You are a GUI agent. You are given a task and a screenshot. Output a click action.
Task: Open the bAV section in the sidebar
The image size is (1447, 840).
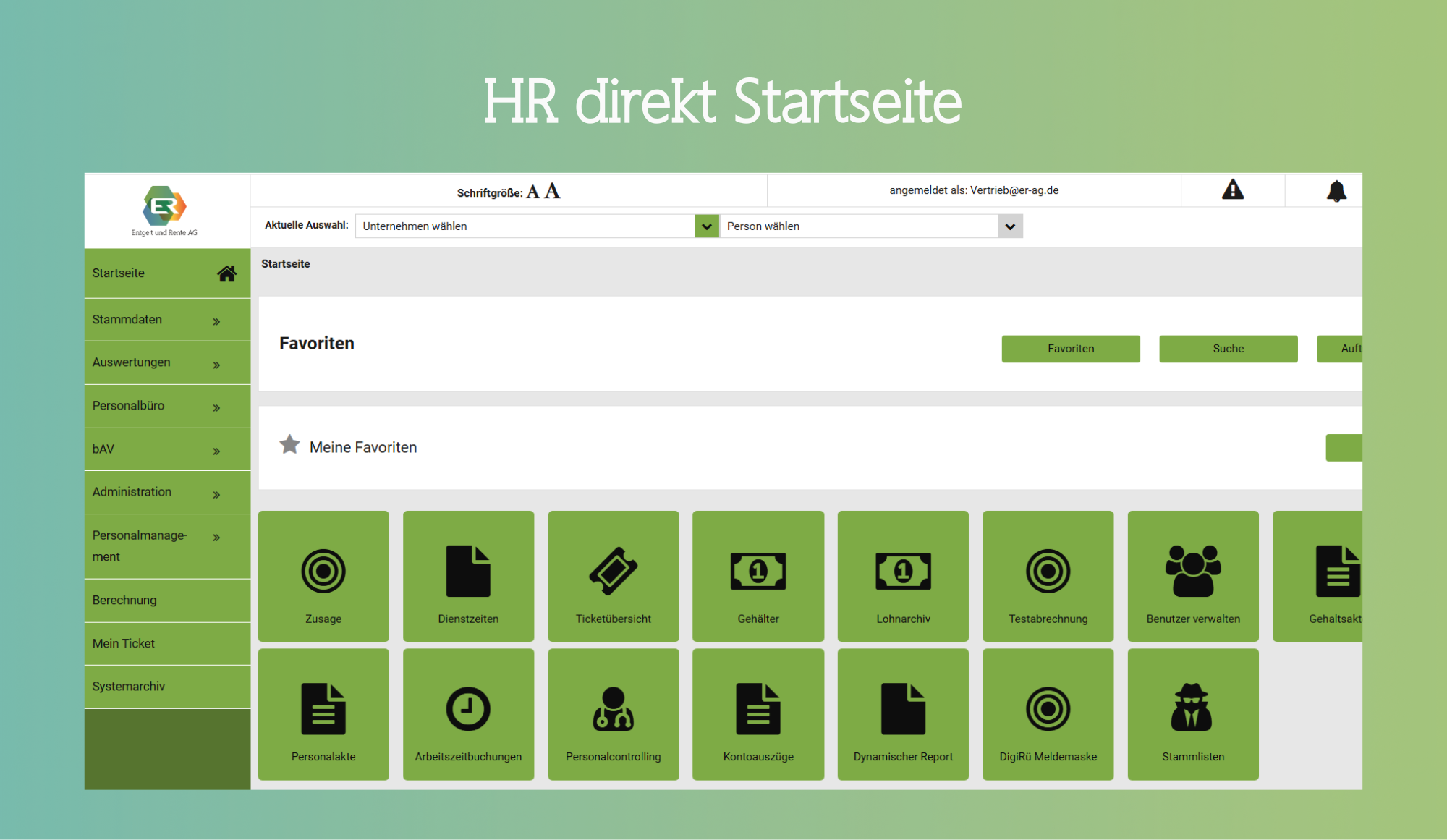click(167, 449)
